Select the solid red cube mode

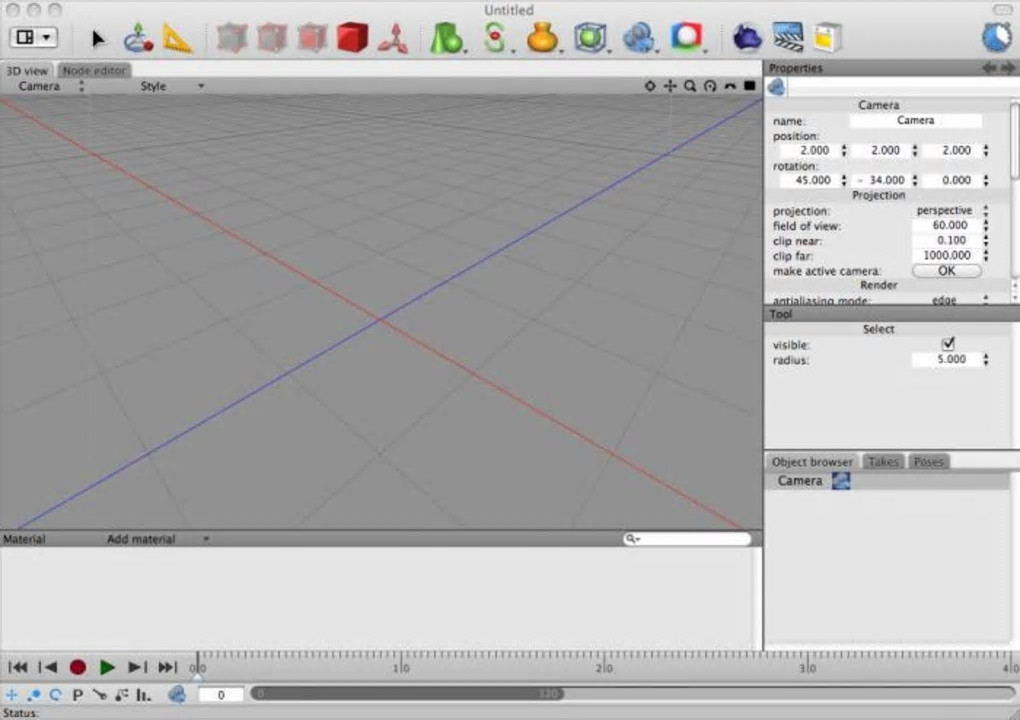pos(352,39)
